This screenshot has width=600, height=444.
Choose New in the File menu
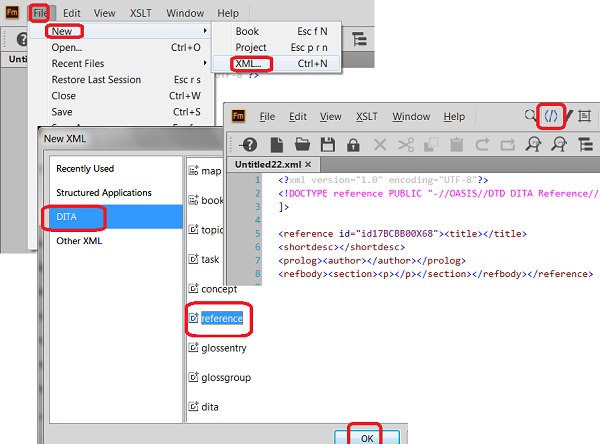point(120,31)
